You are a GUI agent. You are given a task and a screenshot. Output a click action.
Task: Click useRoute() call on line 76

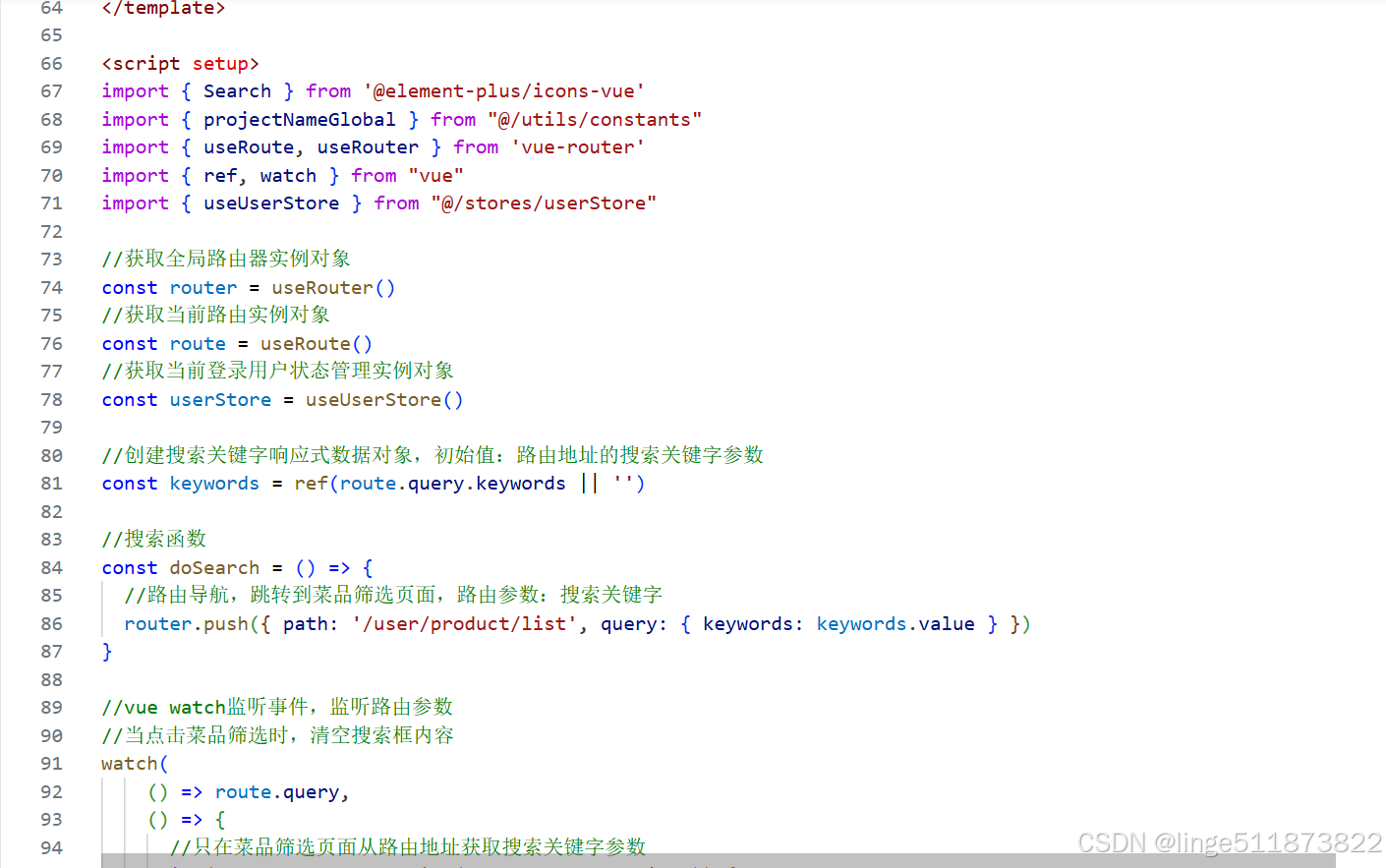(x=317, y=344)
